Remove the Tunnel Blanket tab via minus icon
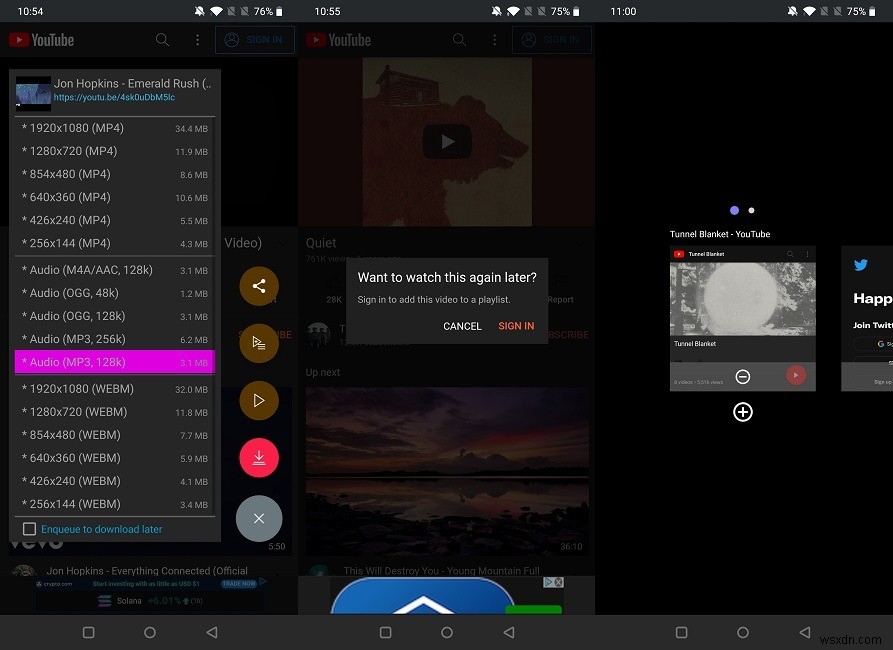Image resolution: width=893 pixels, height=650 pixels. (x=741, y=377)
